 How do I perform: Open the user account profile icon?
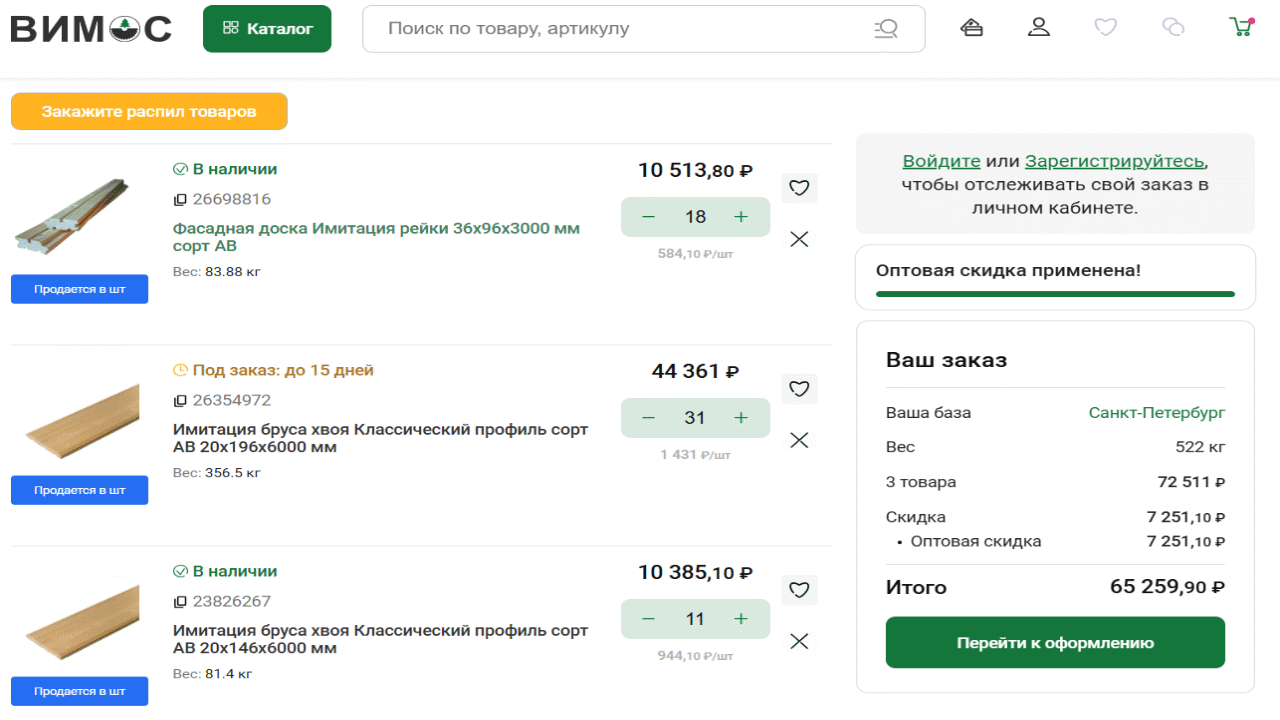point(1039,28)
